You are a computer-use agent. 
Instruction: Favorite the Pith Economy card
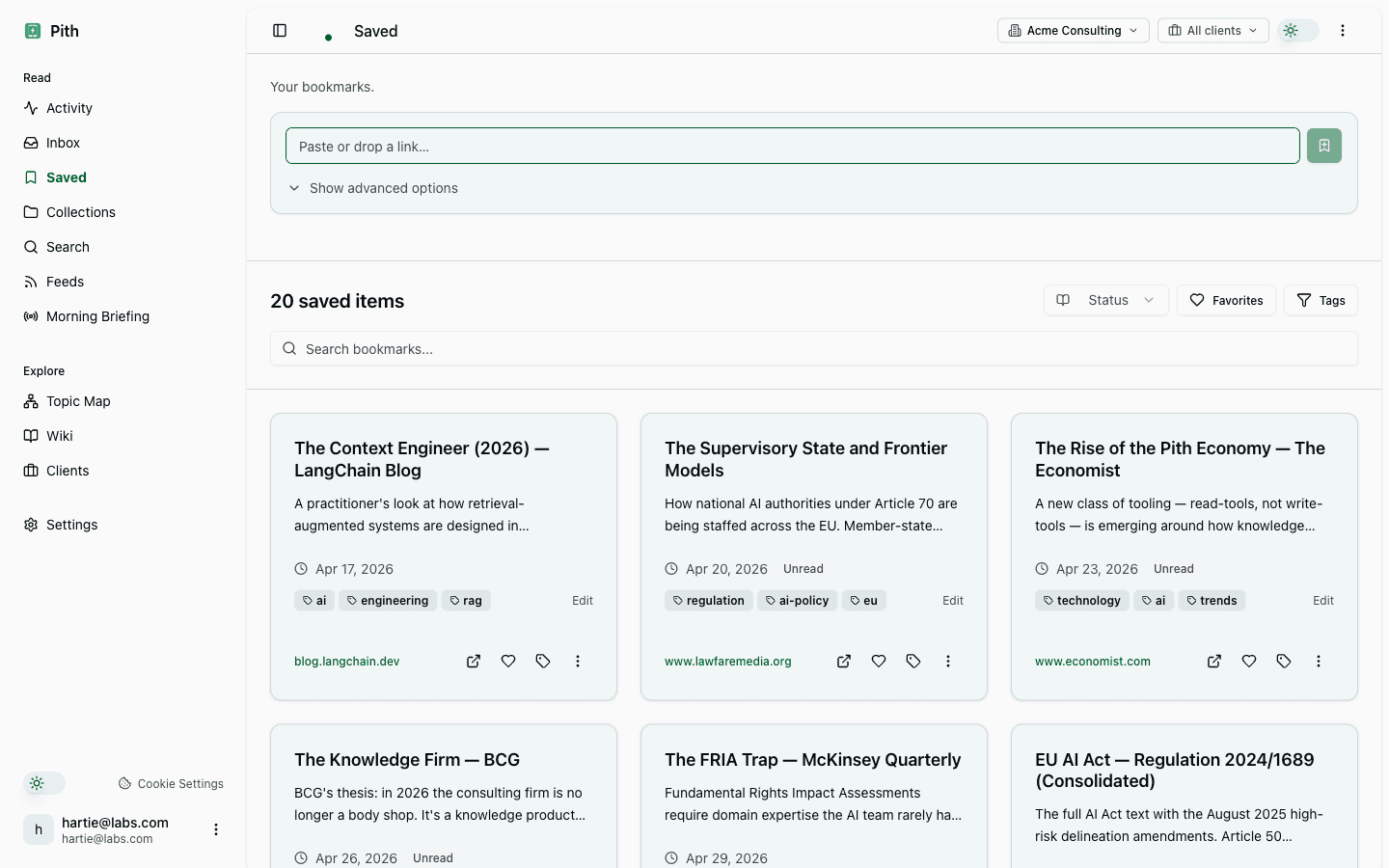pyautogui.click(x=1249, y=662)
